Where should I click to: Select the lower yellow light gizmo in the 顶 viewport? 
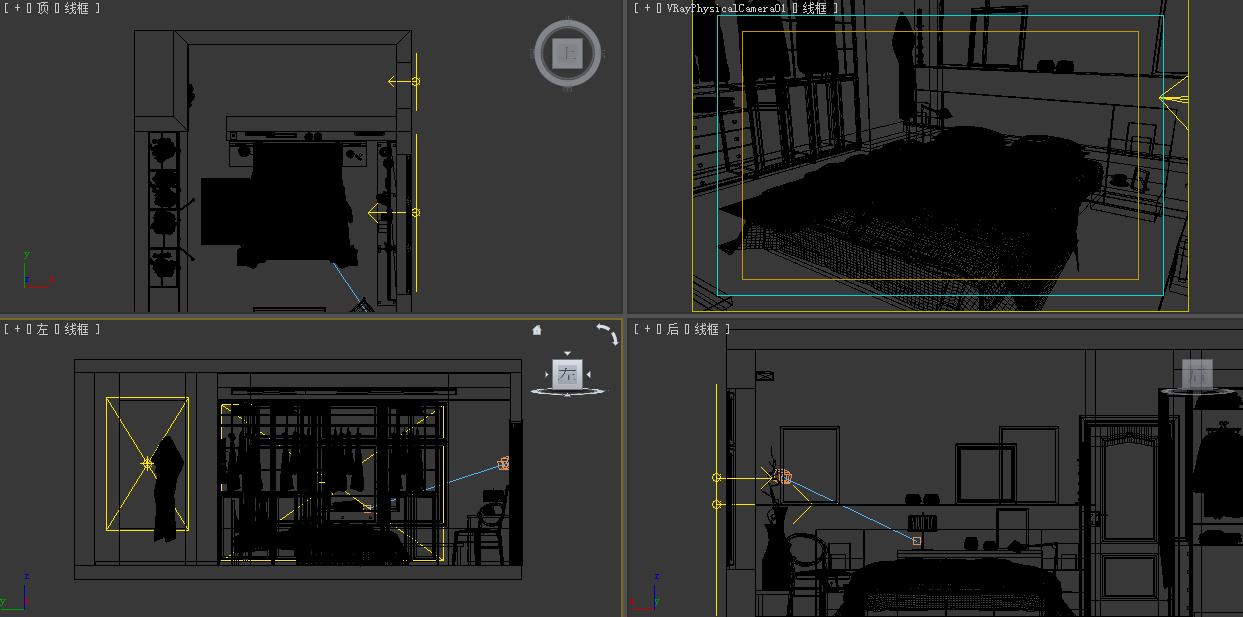[415, 212]
